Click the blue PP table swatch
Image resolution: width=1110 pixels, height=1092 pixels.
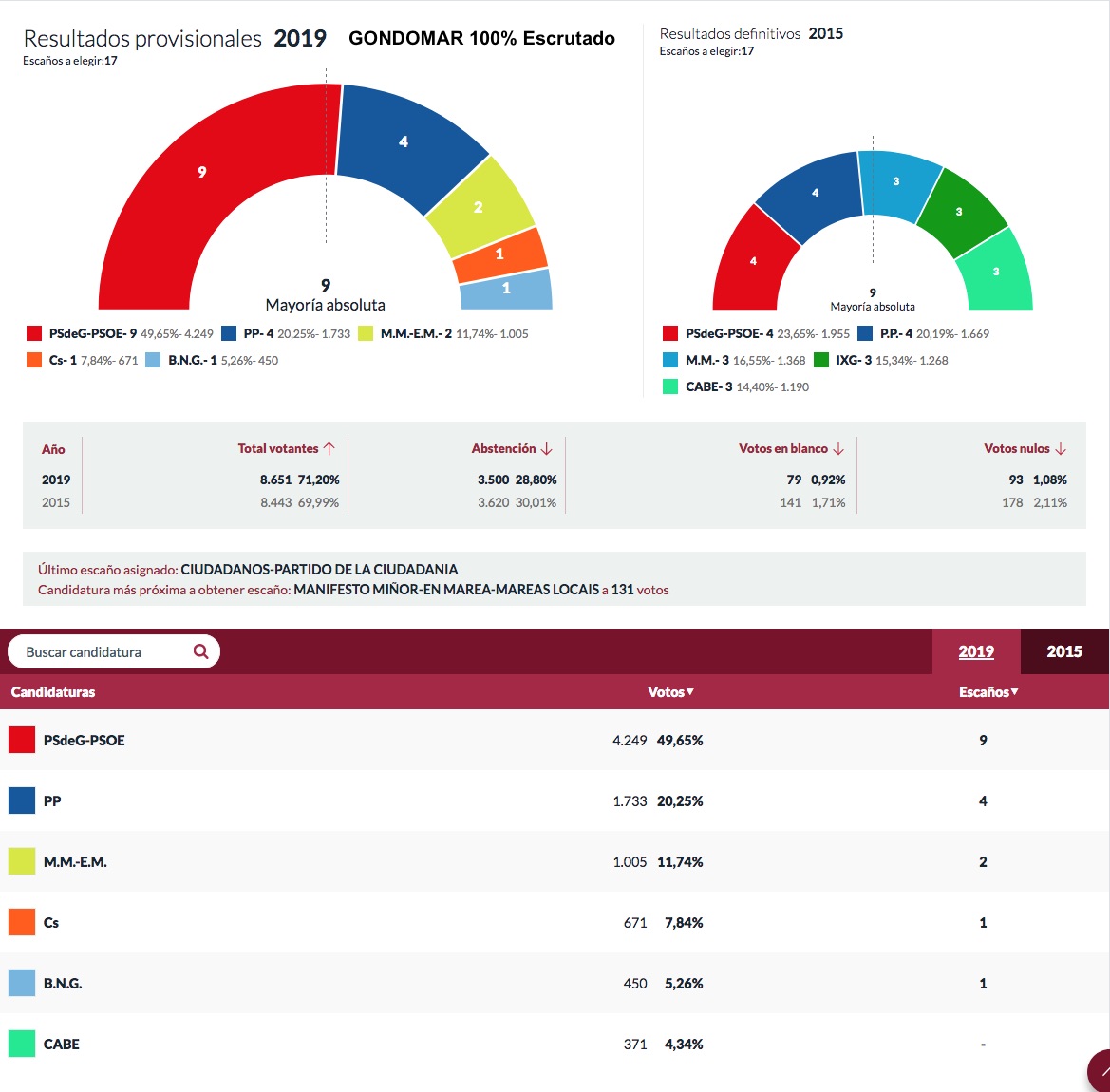coord(22,800)
